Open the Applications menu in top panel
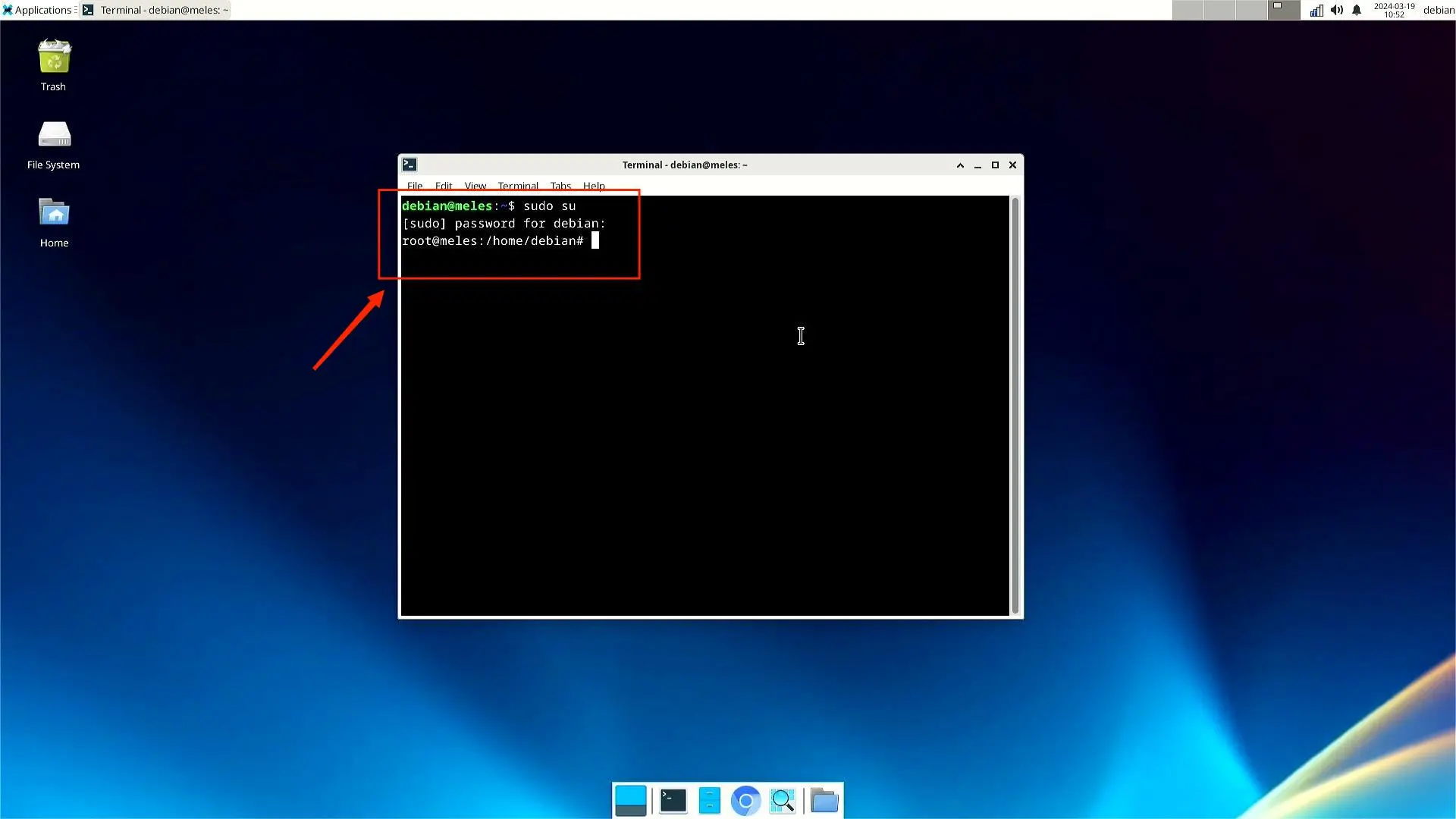1456x819 pixels. 38,10
